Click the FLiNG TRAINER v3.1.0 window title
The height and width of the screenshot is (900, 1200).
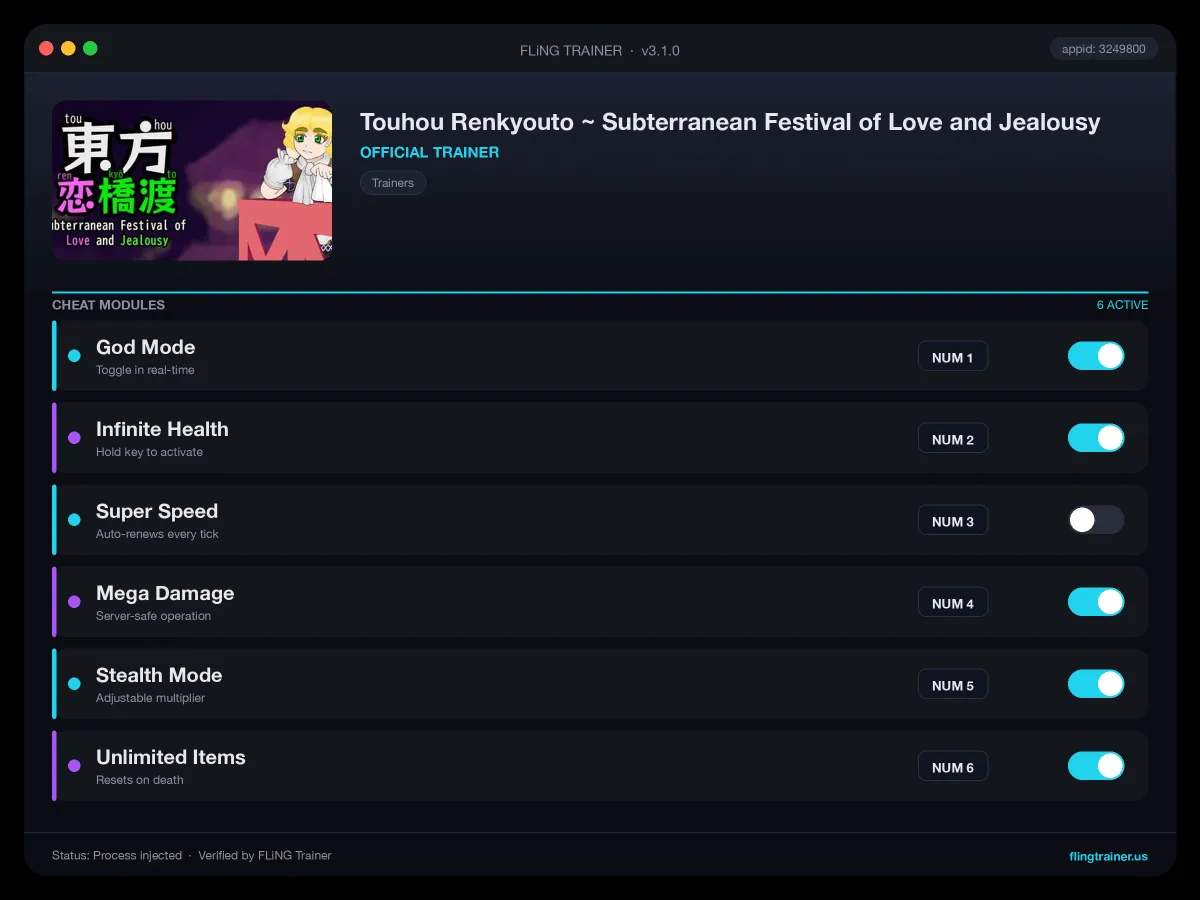pyautogui.click(x=600, y=50)
